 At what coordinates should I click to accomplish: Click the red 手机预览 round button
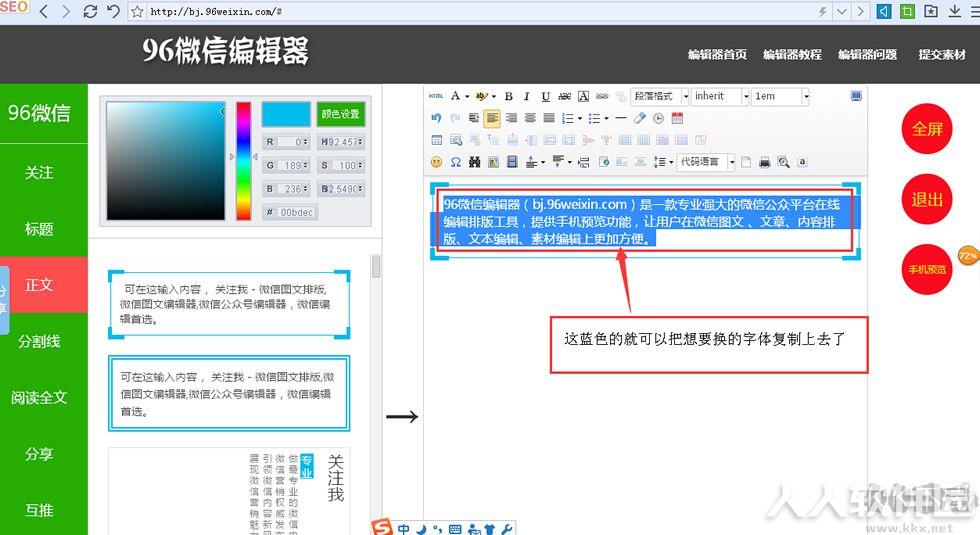pyautogui.click(x=927, y=269)
